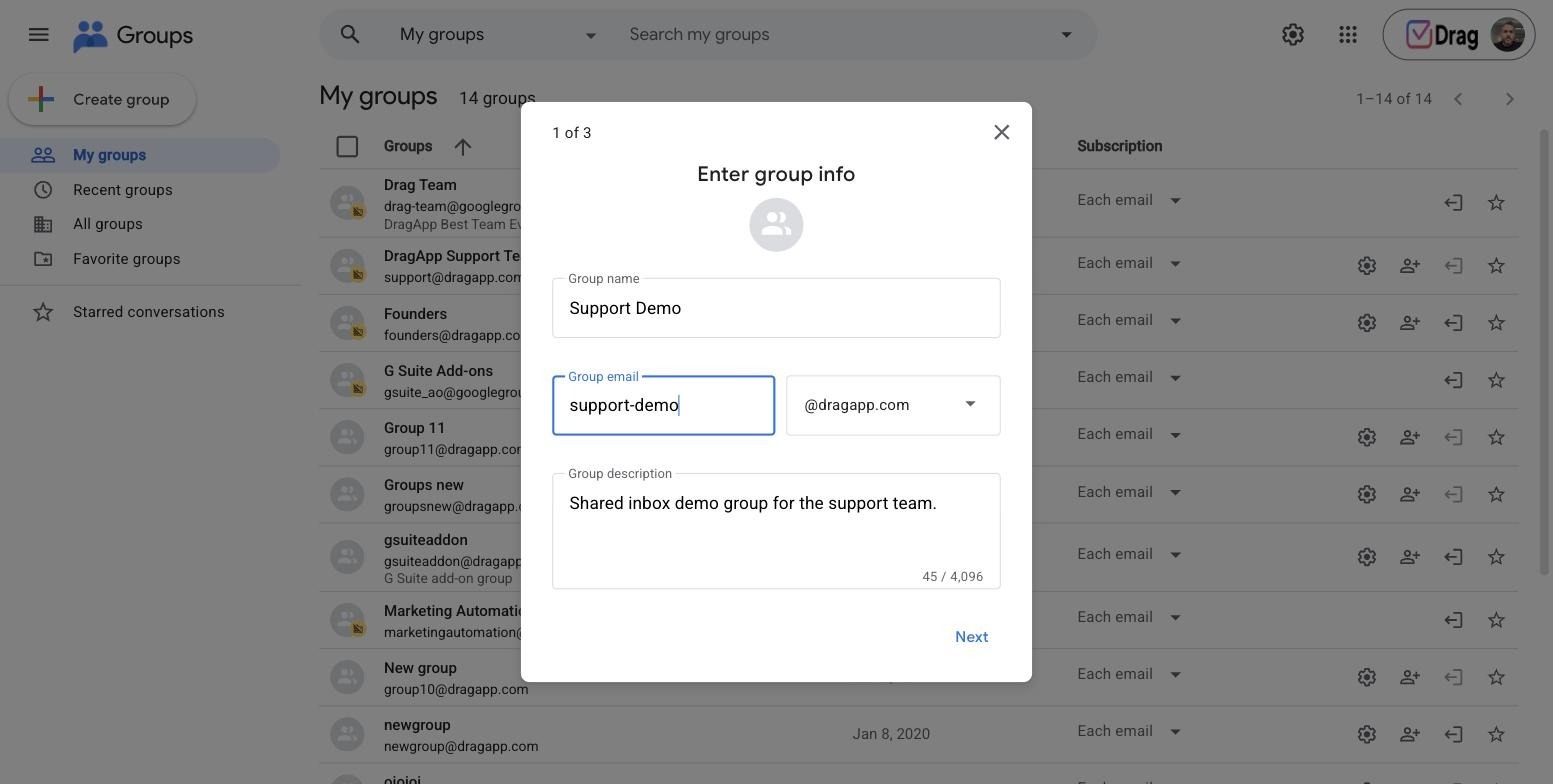
Task: Open settings for Group 11
Action: 1367,437
